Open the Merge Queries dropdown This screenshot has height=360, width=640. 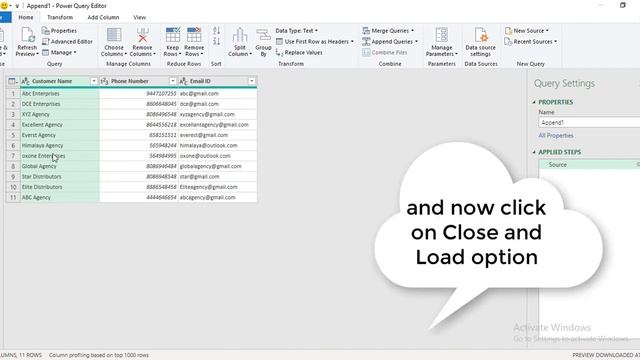388,31
